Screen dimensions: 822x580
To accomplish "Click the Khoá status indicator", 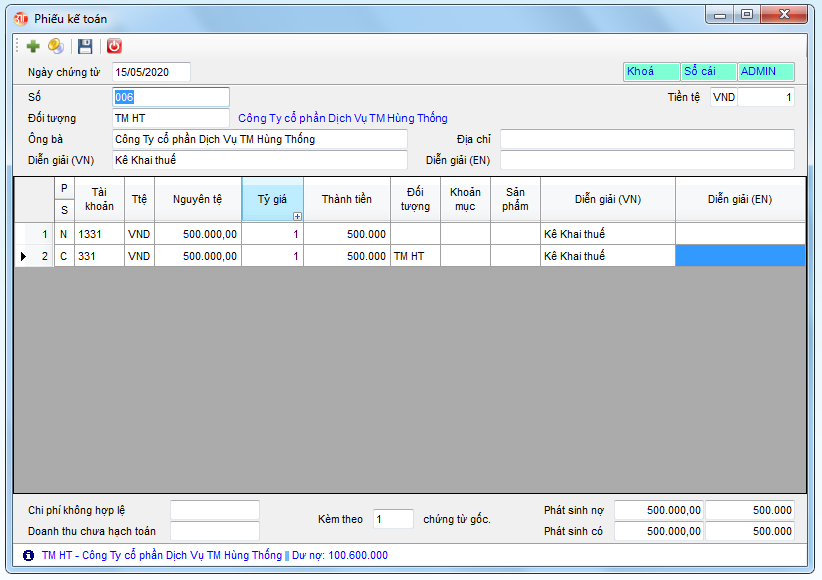I will pyautogui.click(x=650, y=72).
